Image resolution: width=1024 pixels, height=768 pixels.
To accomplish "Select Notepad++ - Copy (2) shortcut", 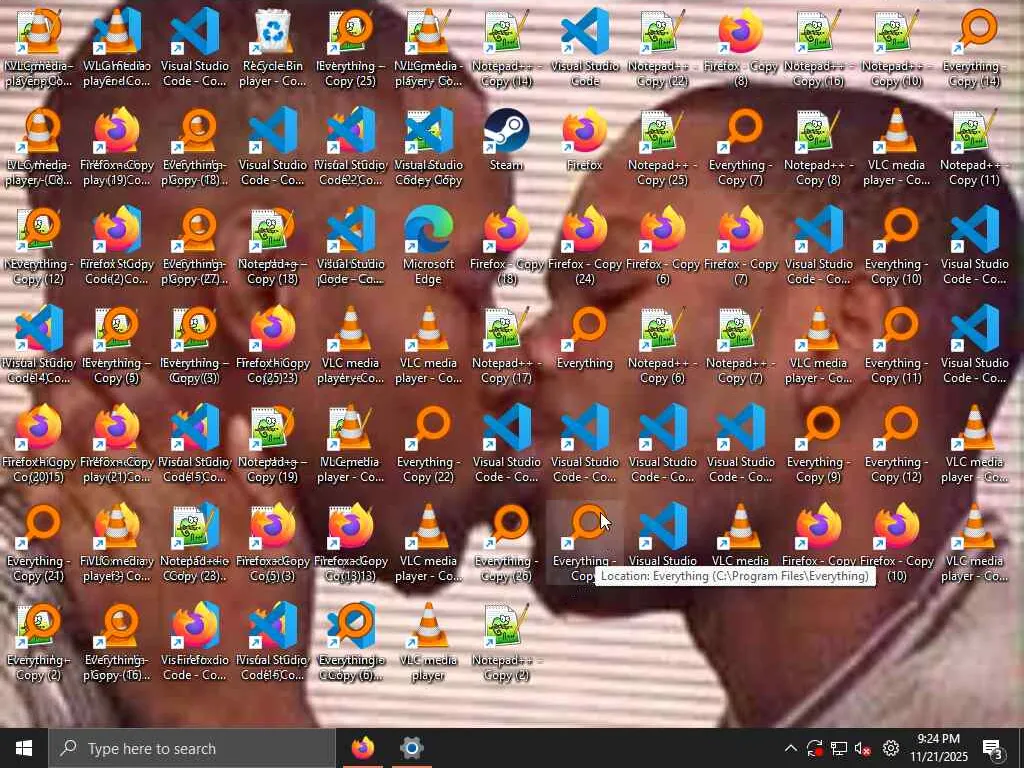I will pos(506,643).
